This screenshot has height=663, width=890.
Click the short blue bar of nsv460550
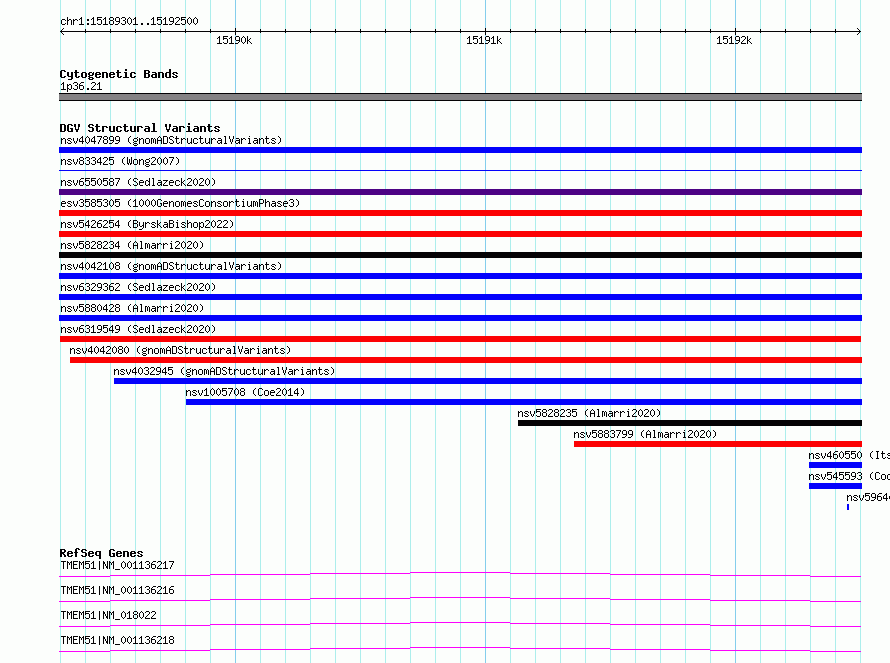(x=836, y=465)
